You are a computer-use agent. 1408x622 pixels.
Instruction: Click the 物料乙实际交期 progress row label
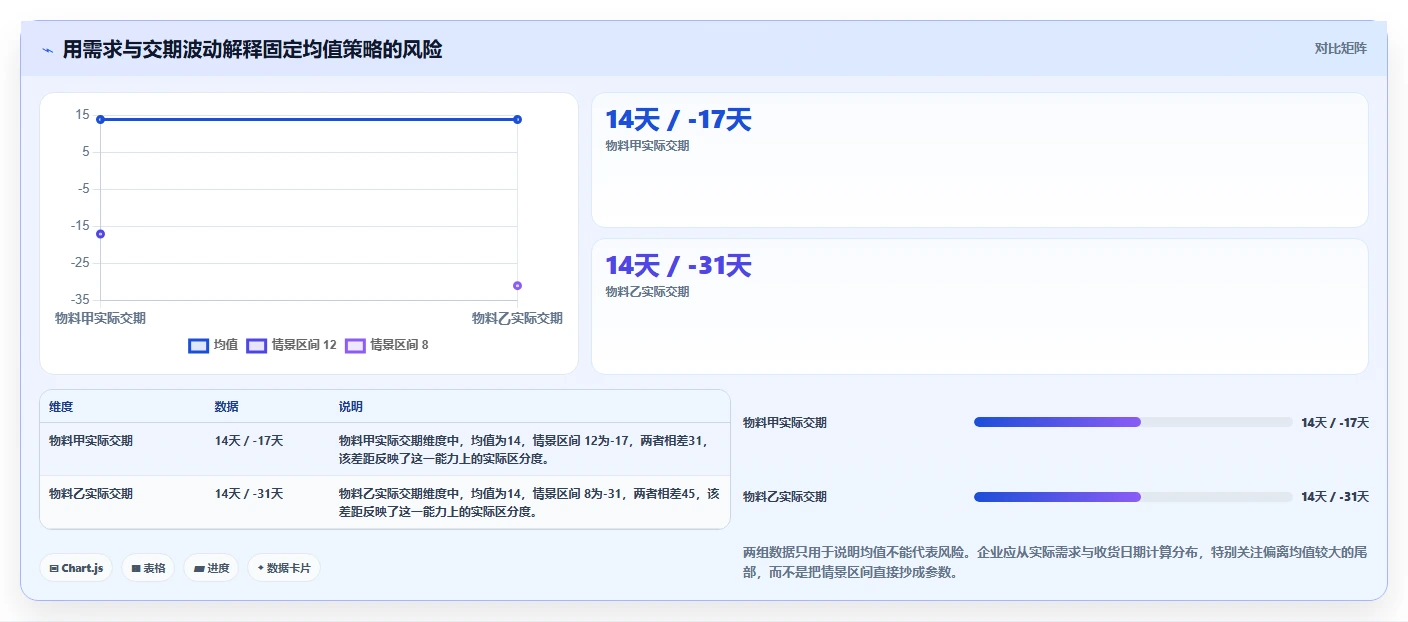pos(785,497)
